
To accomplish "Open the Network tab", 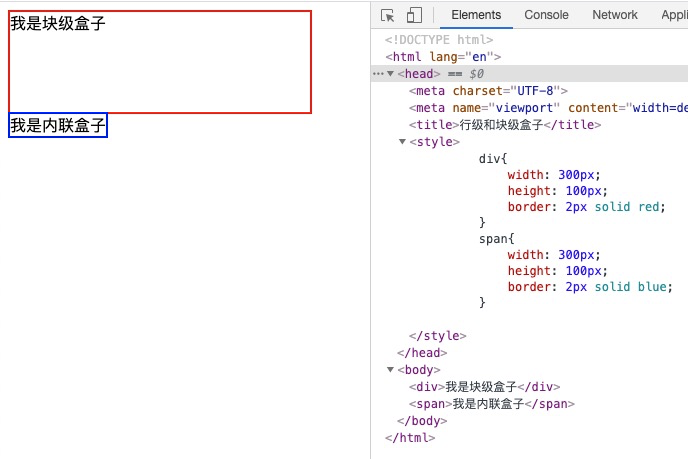I will (615, 15).
